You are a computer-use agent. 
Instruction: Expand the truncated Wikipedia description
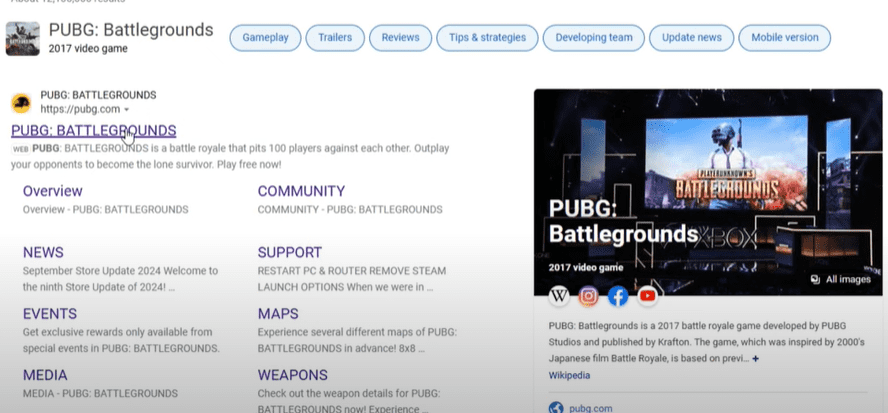(x=756, y=358)
